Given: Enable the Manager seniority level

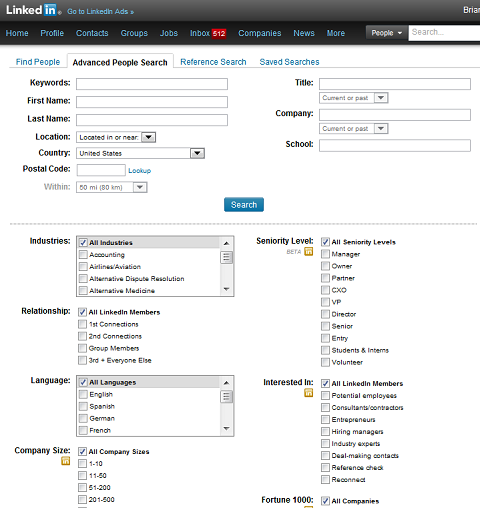Looking at the screenshot, I should point(325,254).
